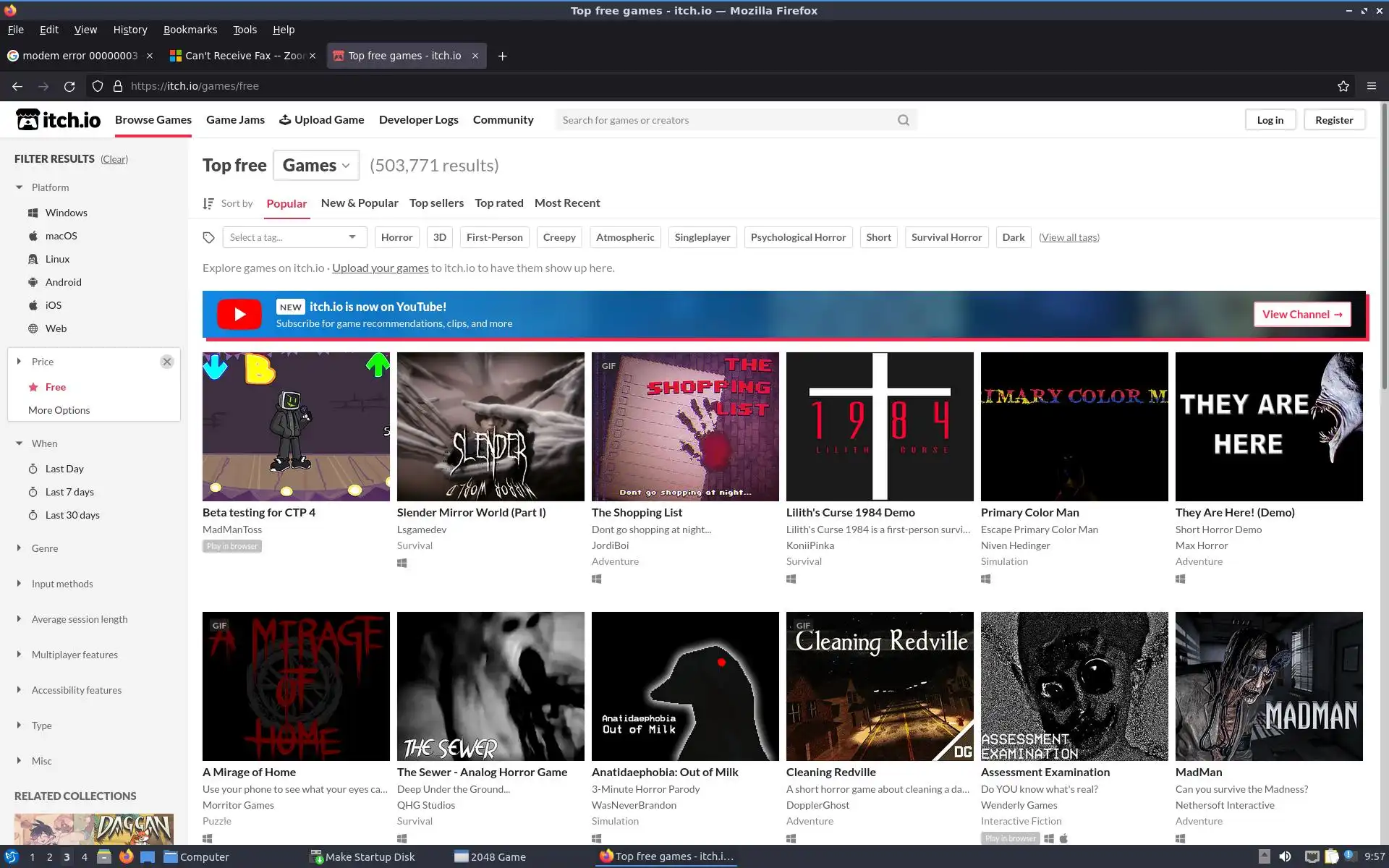The image size is (1389, 868).
Task: Sort by Top rated
Action: click(x=498, y=203)
